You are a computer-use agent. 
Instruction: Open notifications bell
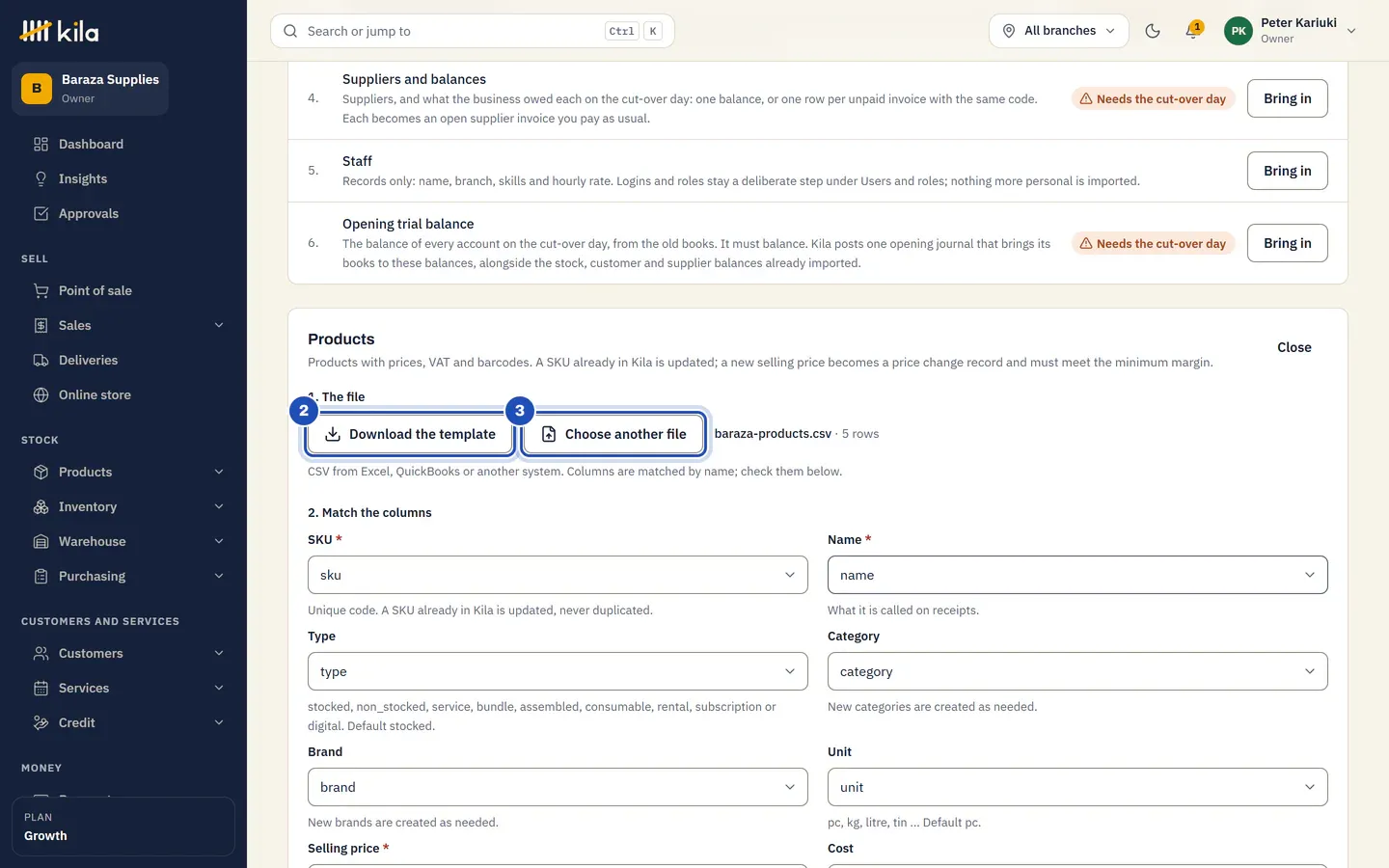click(x=1193, y=31)
